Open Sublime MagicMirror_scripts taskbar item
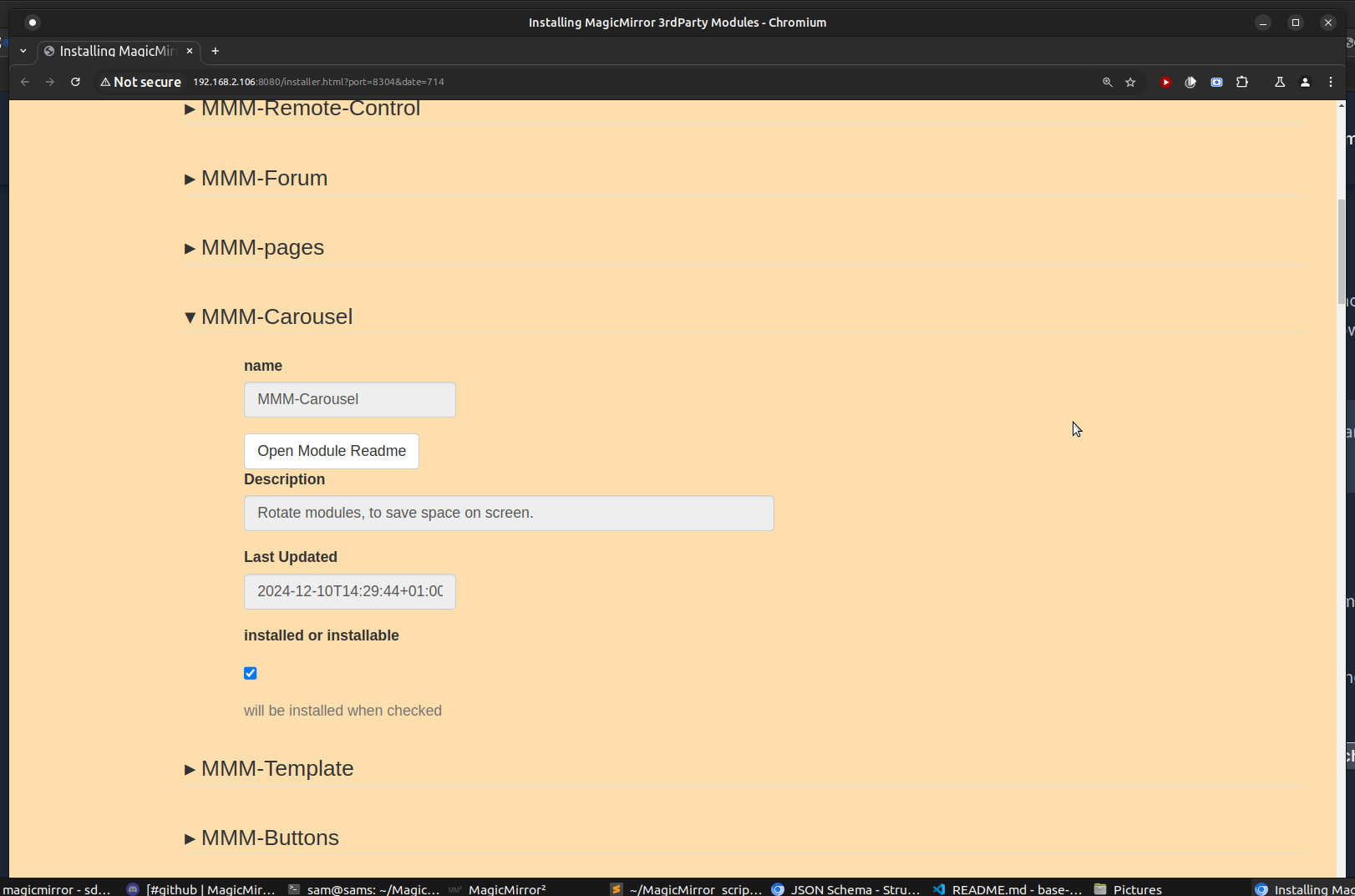 686,889
